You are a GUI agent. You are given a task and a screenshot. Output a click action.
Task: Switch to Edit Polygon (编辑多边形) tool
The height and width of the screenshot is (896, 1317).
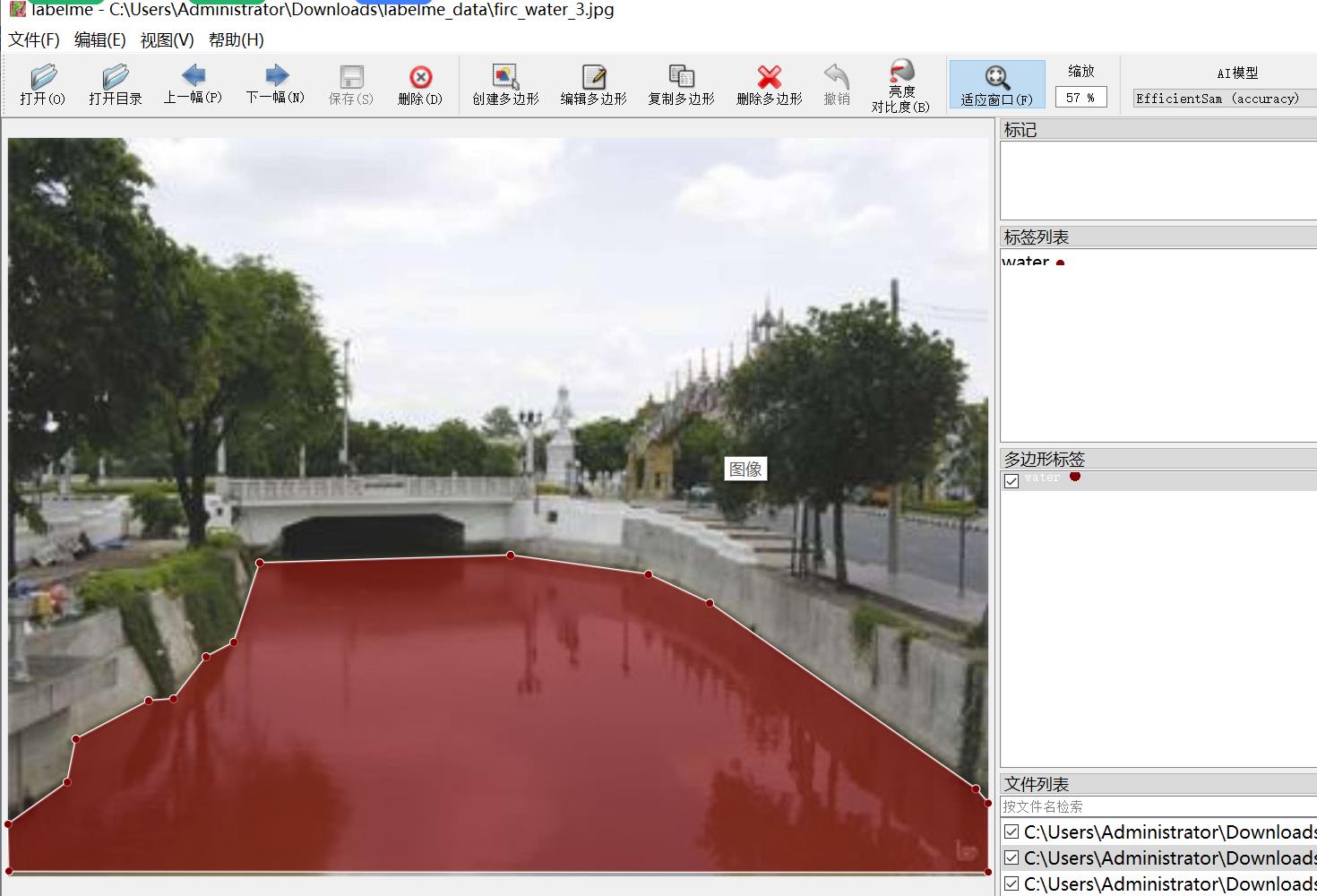coord(593,84)
